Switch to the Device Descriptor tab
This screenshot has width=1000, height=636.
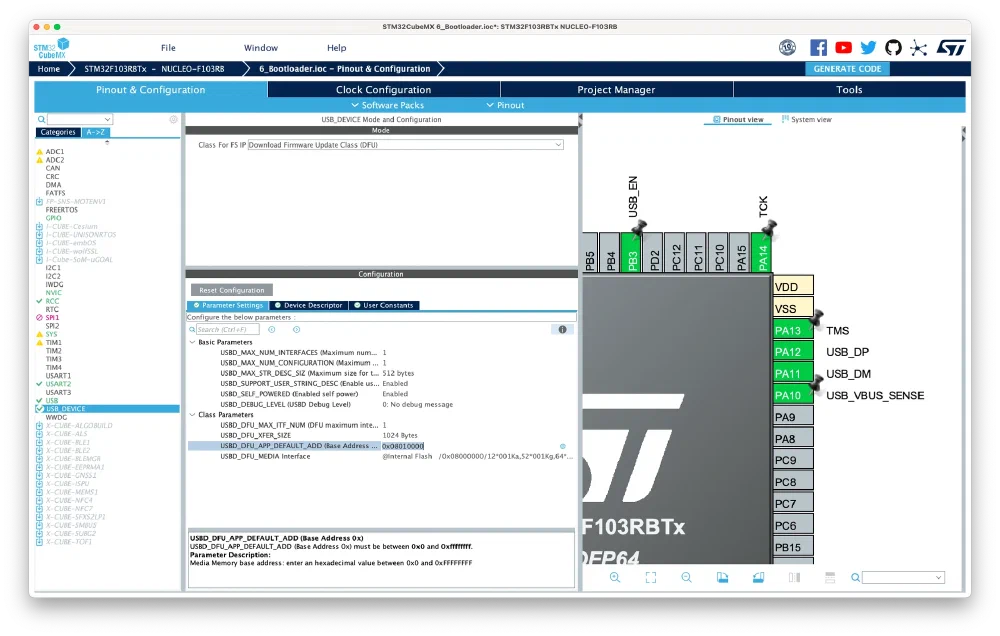point(309,305)
